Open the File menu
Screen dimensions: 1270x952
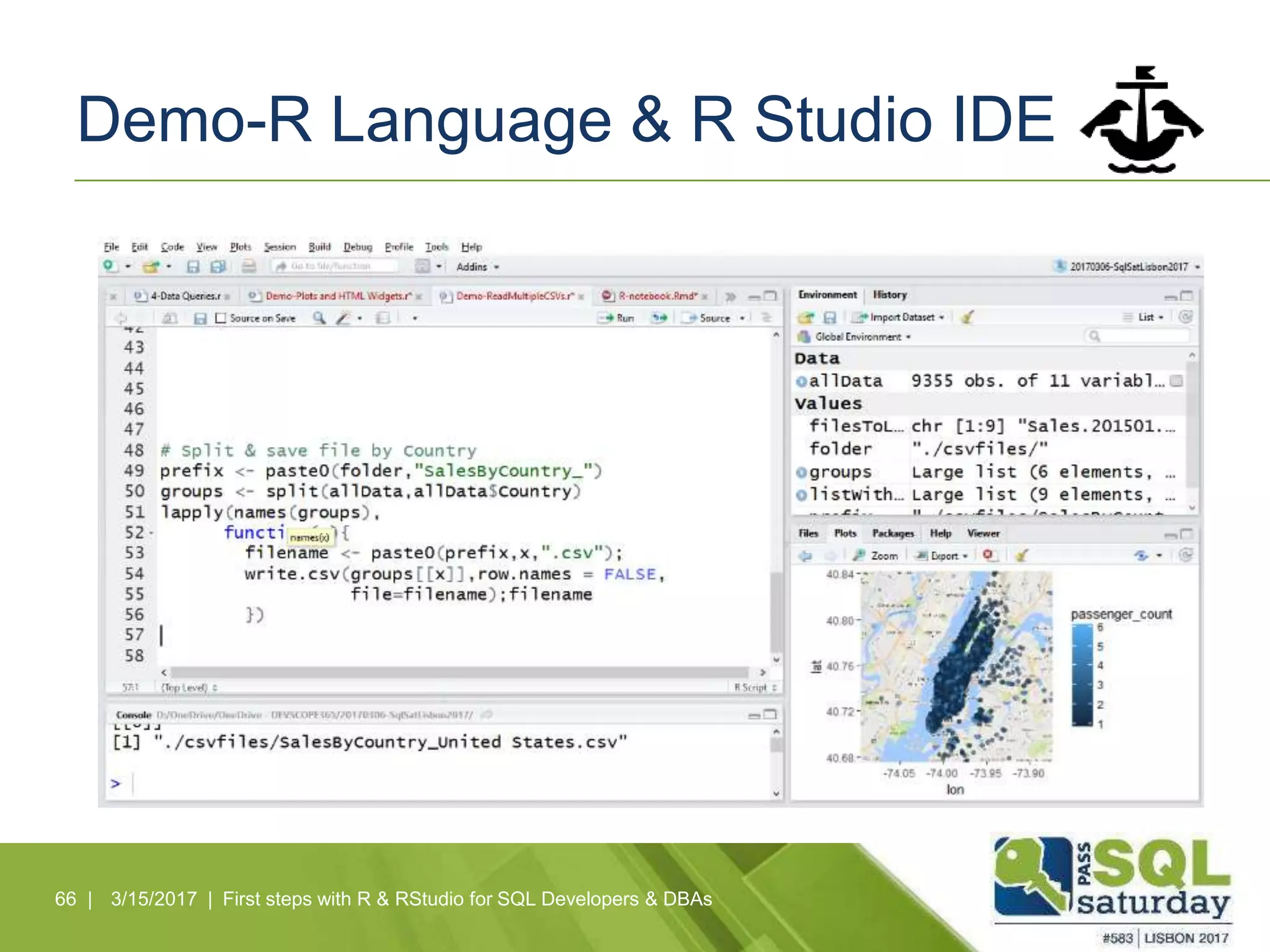point(111,247)
